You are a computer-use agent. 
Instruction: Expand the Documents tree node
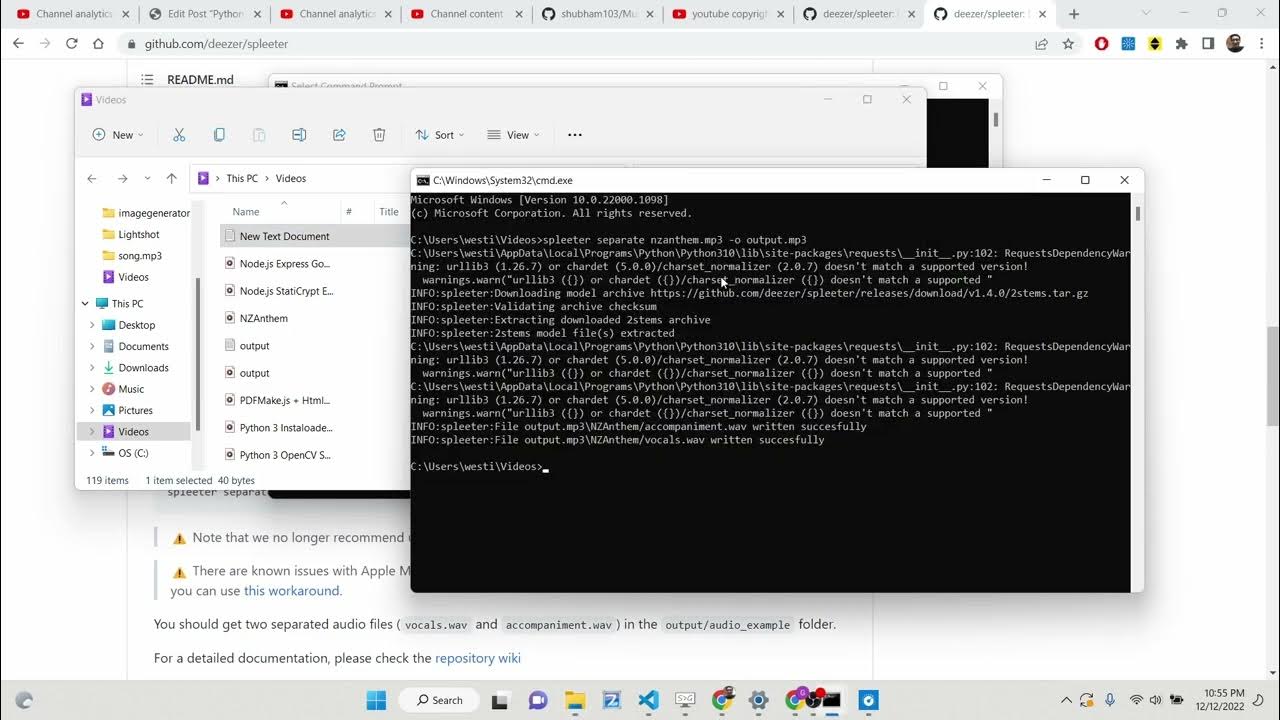coord(92,347)
